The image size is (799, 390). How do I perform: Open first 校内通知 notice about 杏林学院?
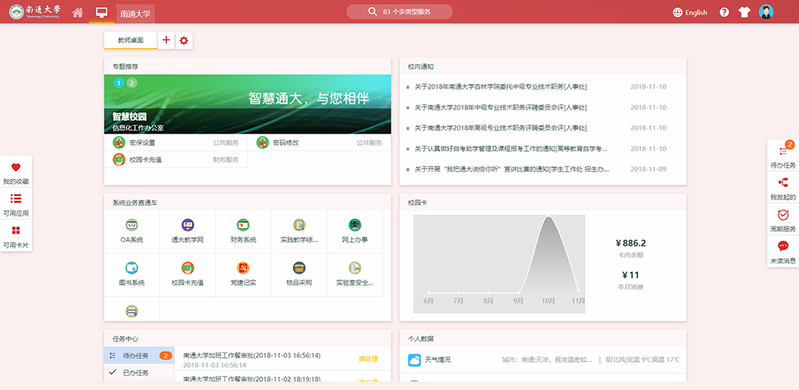[x=500, y=87]
